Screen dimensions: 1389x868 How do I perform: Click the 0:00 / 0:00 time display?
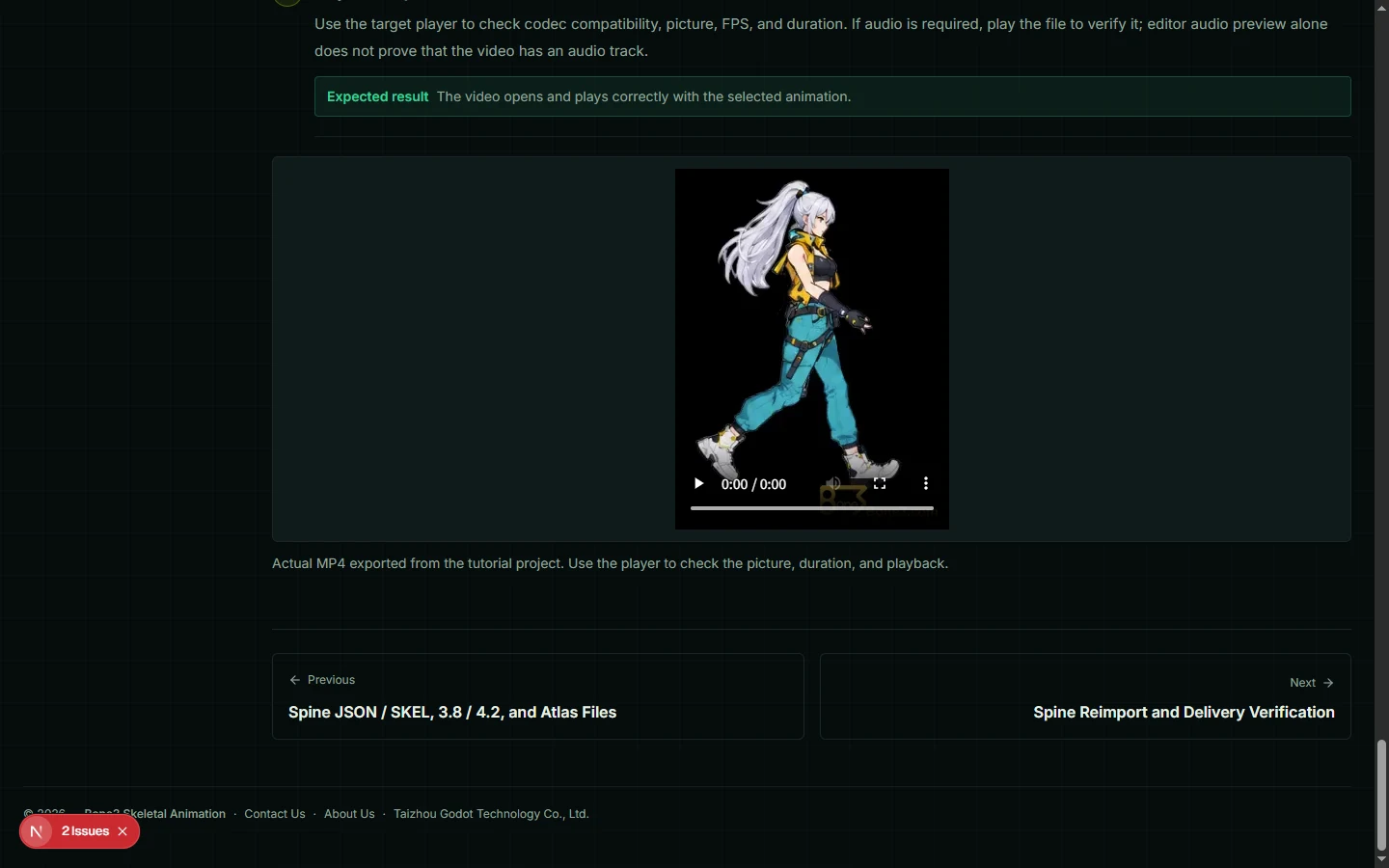coord(753,484)
